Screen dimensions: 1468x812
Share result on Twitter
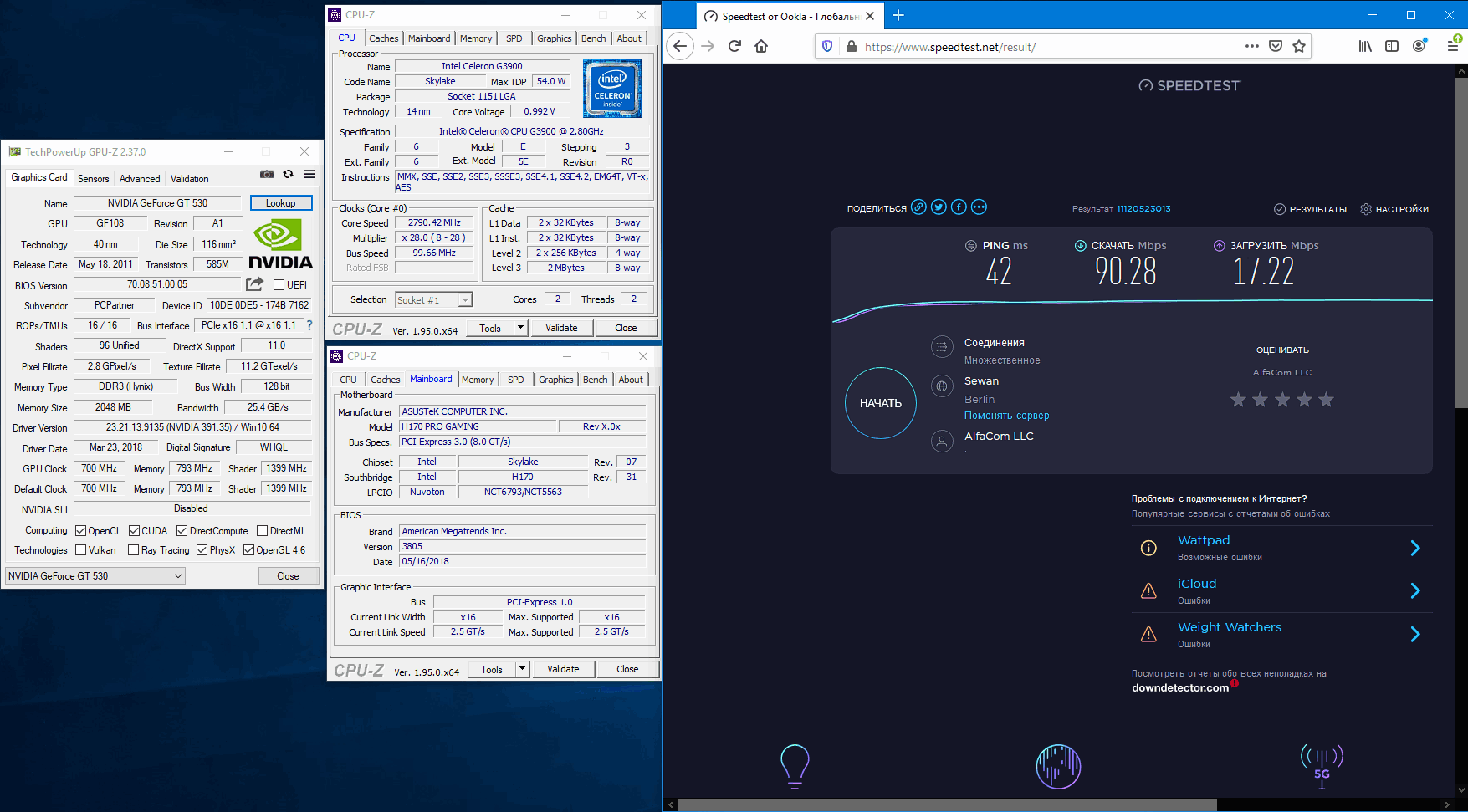pos(939,207)
